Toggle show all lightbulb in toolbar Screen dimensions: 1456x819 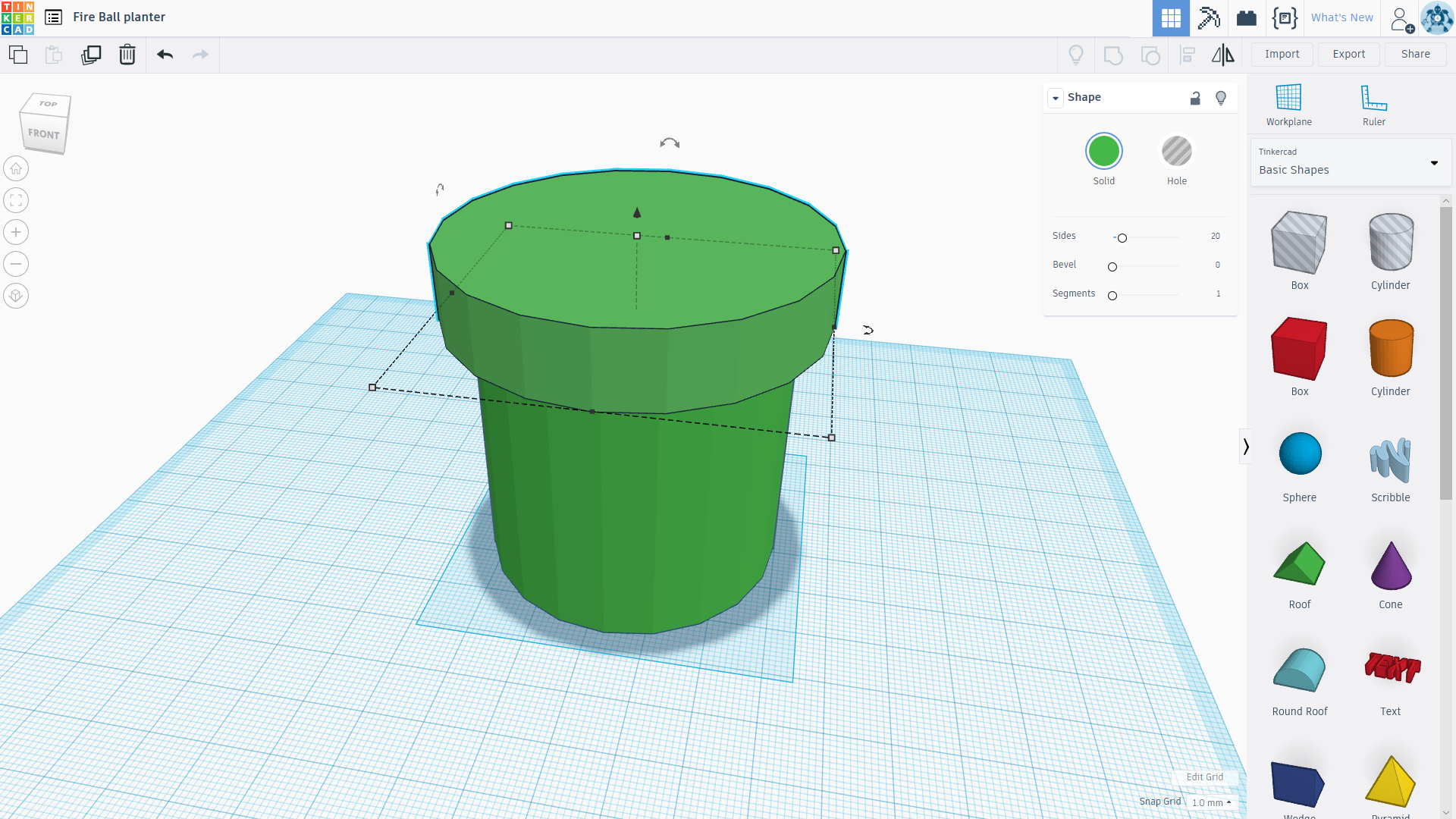[x=1076, y=55]
